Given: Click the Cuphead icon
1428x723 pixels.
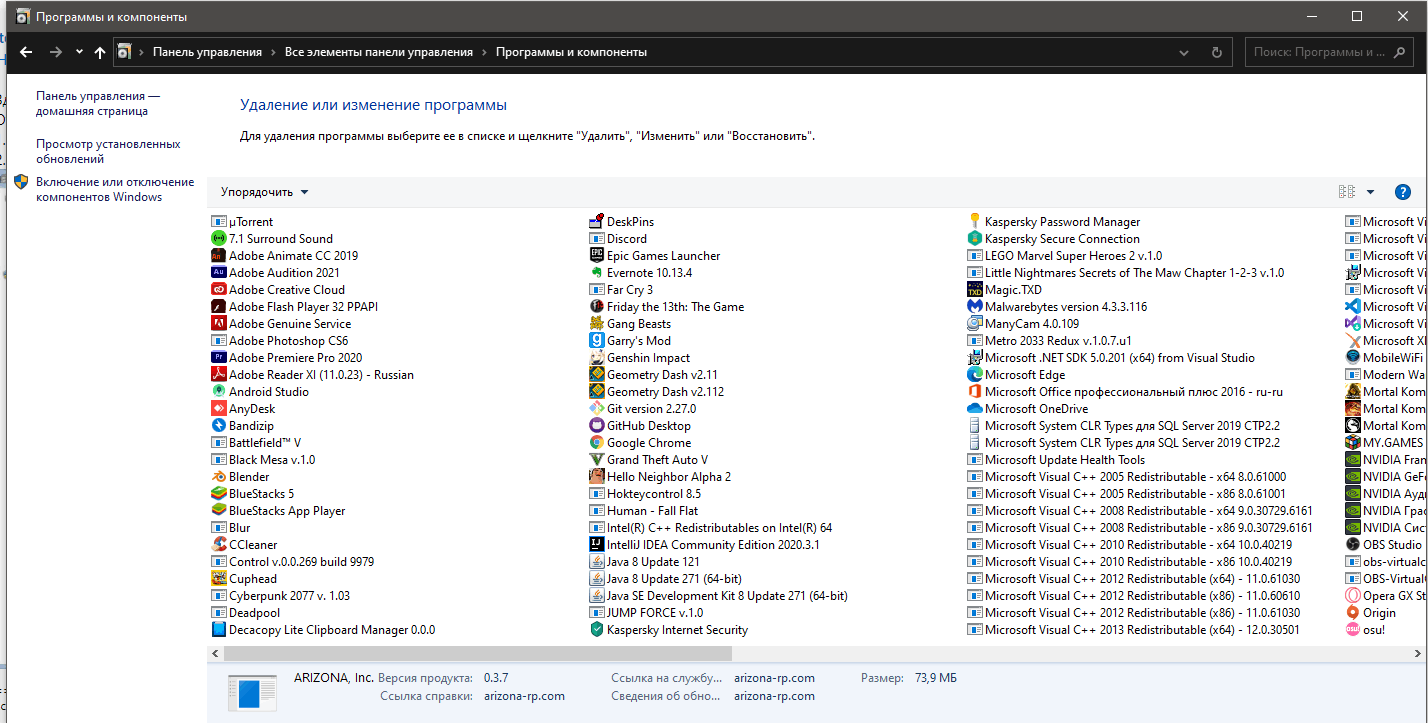Looking at the screenshot, I should tap(219, 579).
